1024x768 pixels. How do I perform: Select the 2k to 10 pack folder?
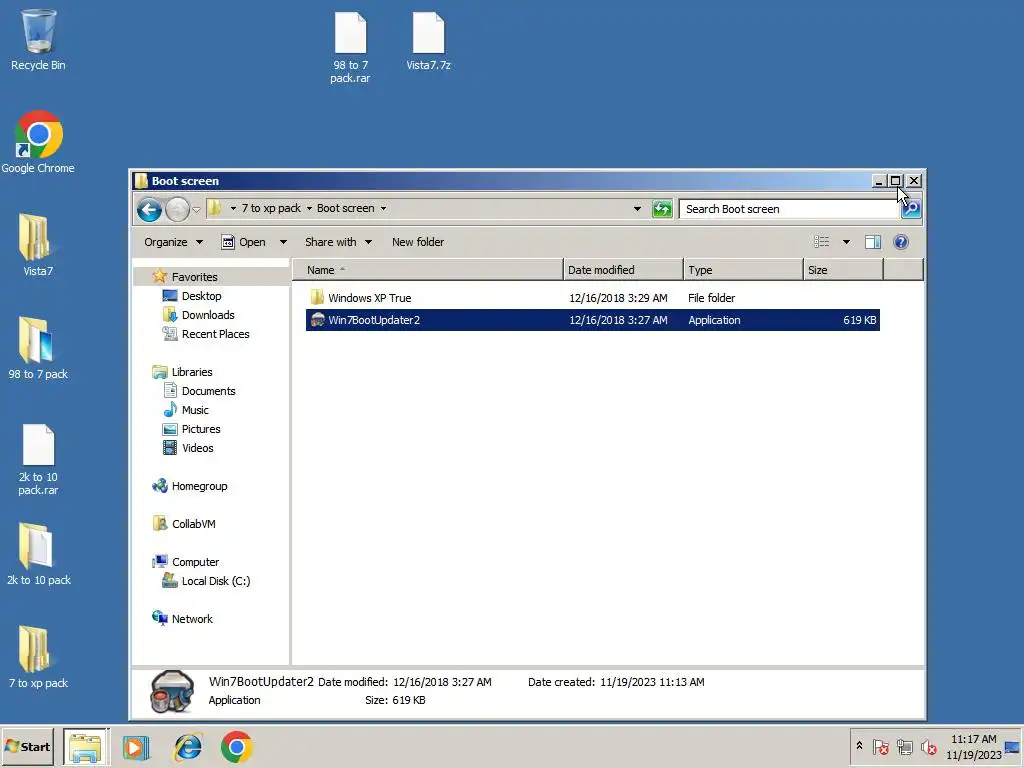pos(38,554)
